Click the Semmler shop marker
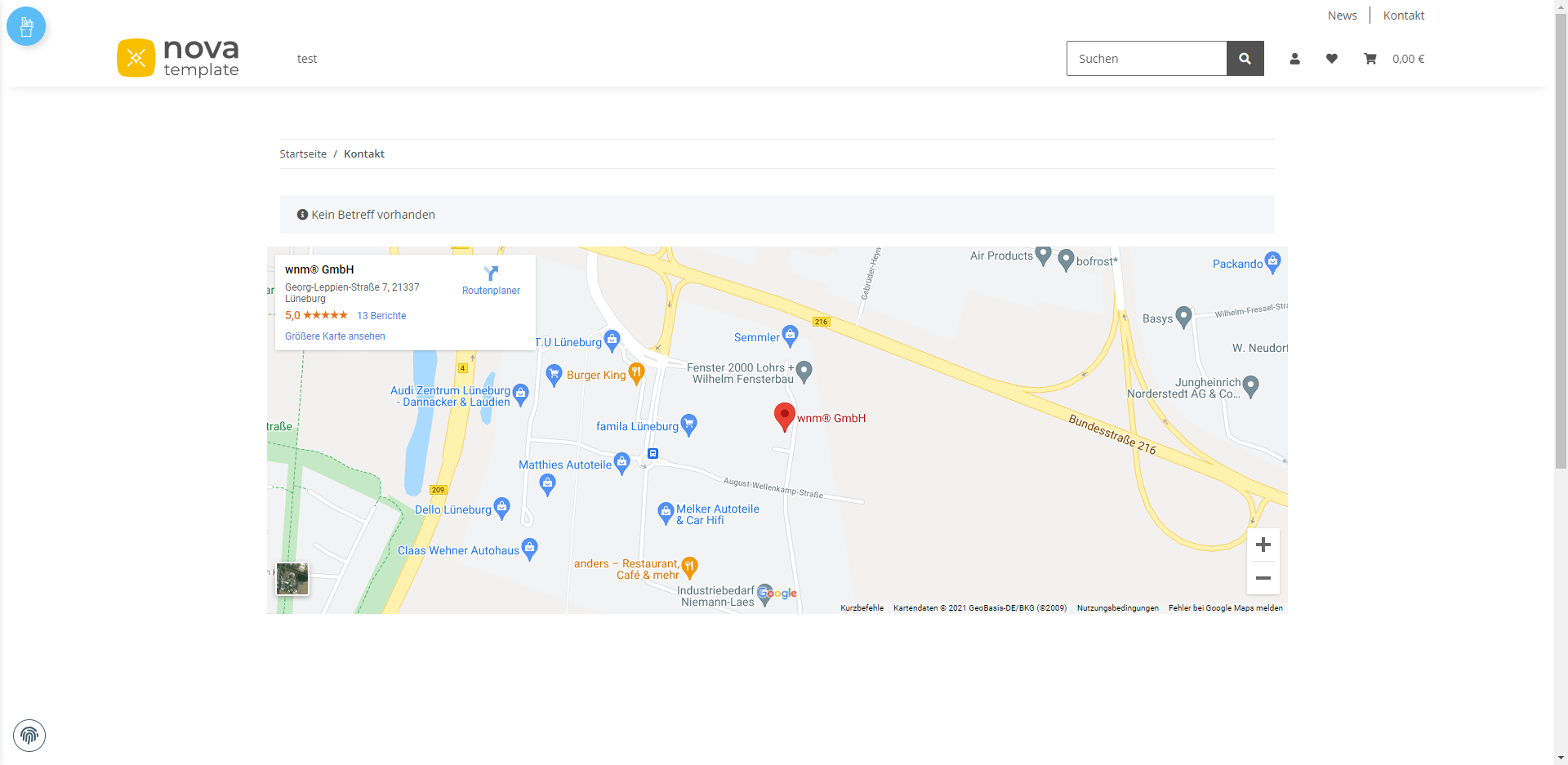Image resolution: width=1568 pixels, height=765 pixels. pos(790,336)
